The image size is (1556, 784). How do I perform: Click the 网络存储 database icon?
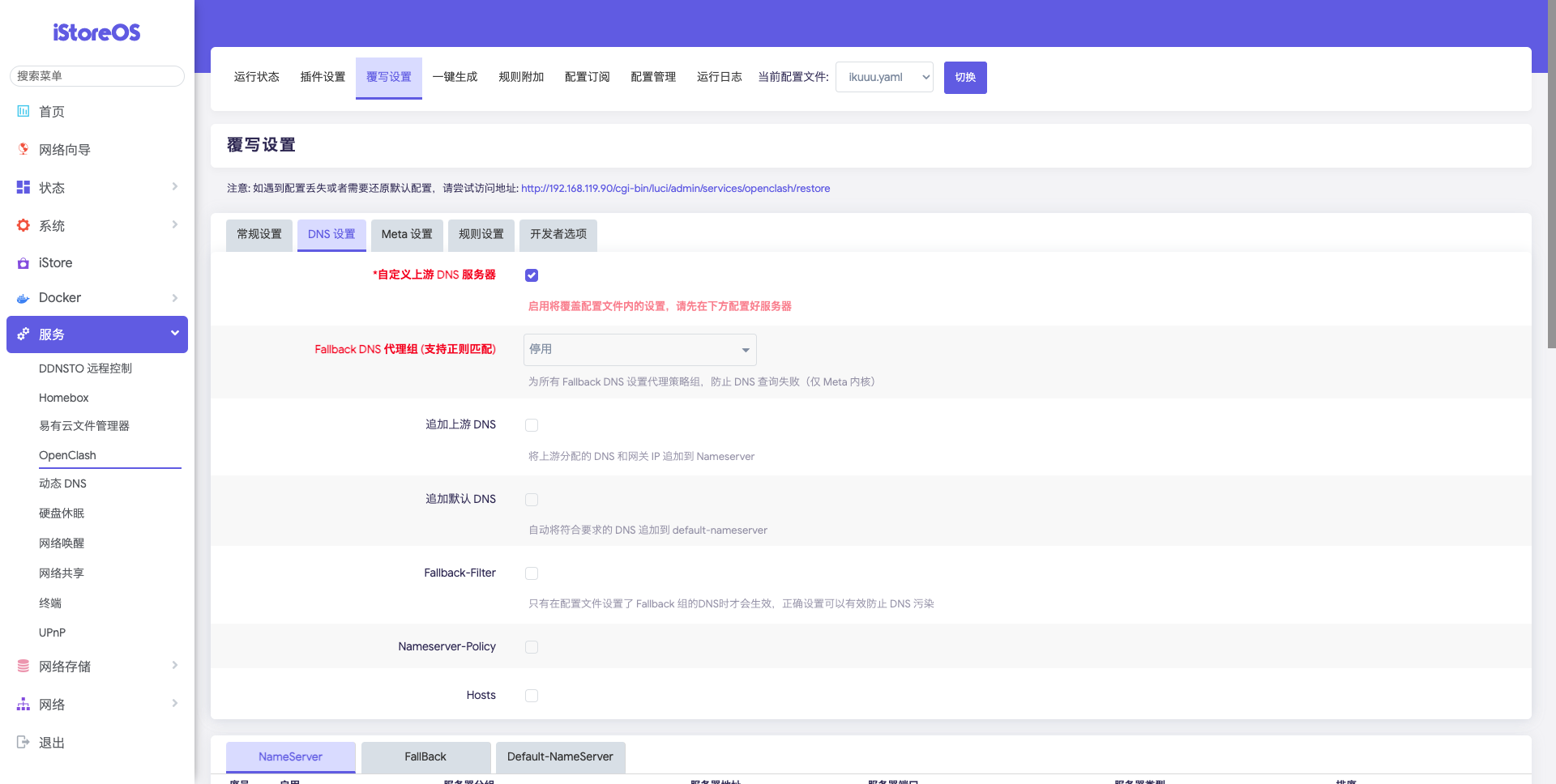pos(24,666)
